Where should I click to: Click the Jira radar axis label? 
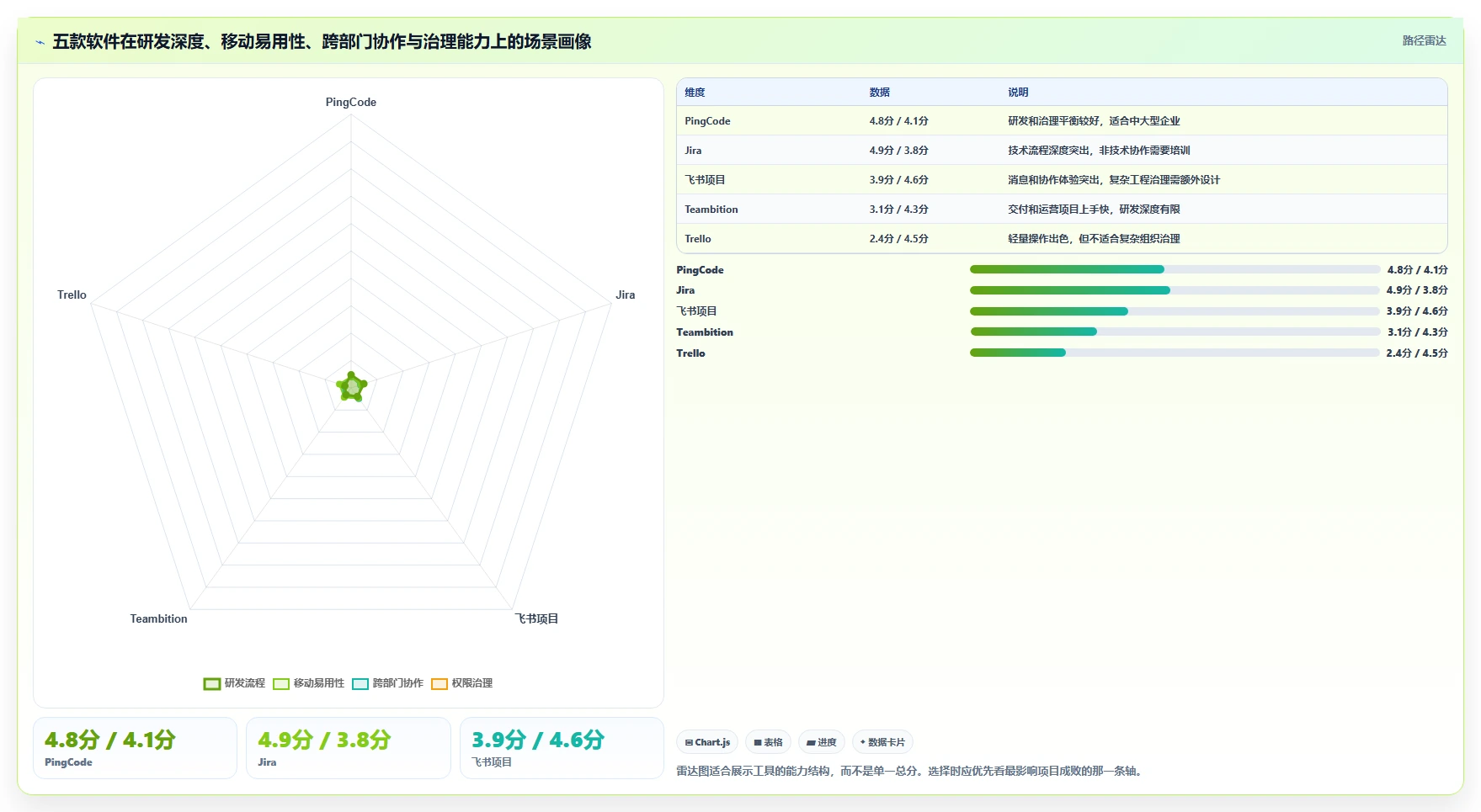625,295
